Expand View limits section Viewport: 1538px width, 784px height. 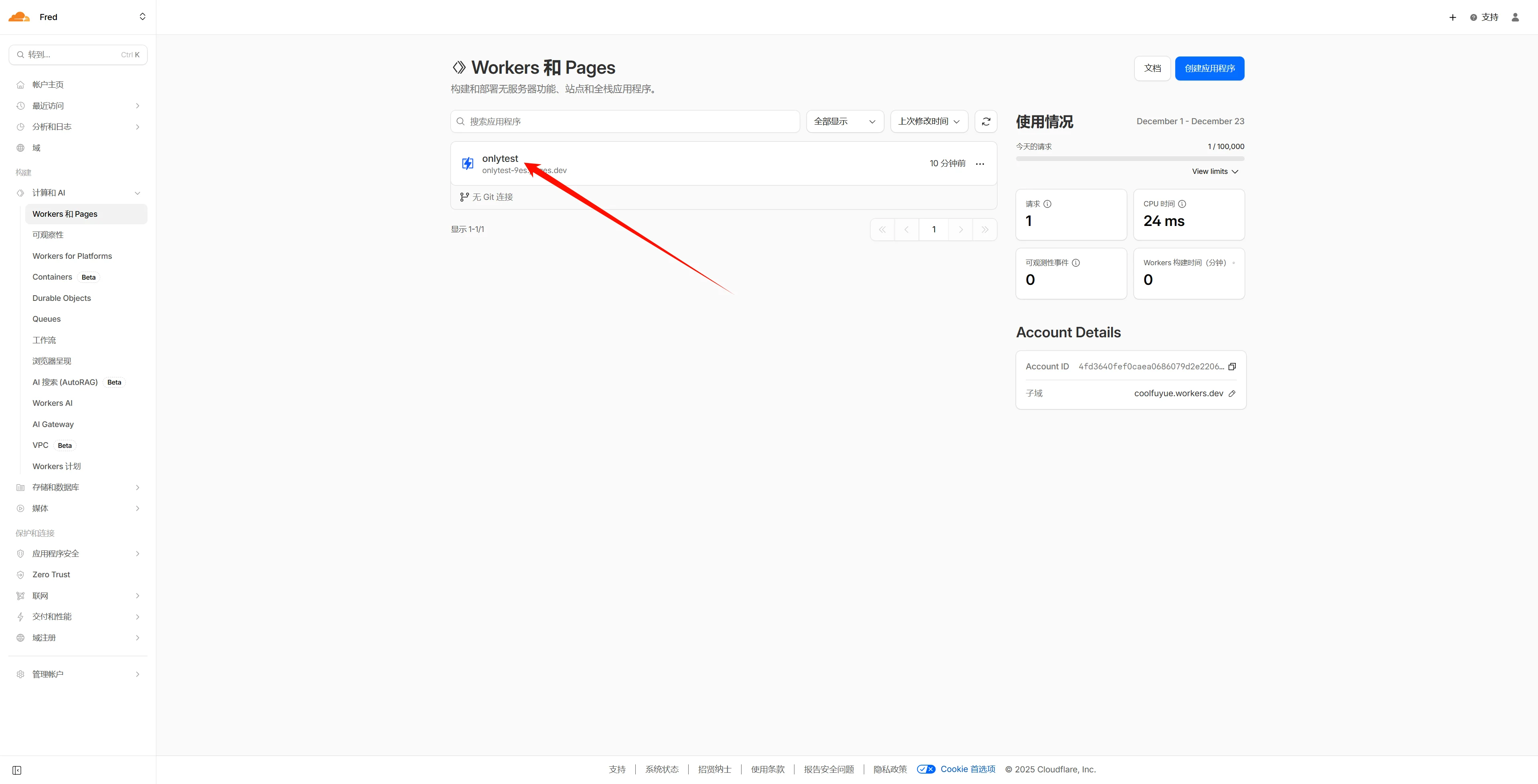pyautogui.click(x=1215, y=171)
